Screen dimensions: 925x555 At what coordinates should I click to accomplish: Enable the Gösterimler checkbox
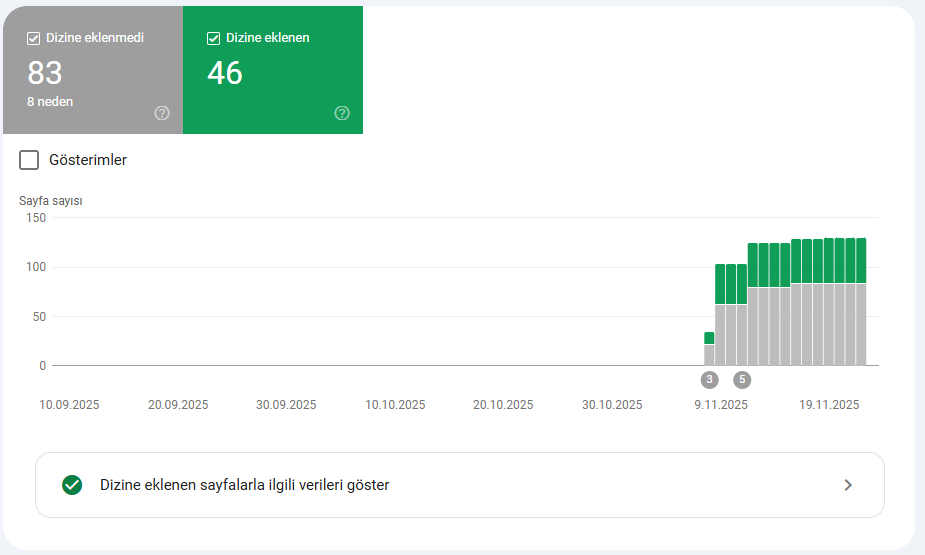29,160
